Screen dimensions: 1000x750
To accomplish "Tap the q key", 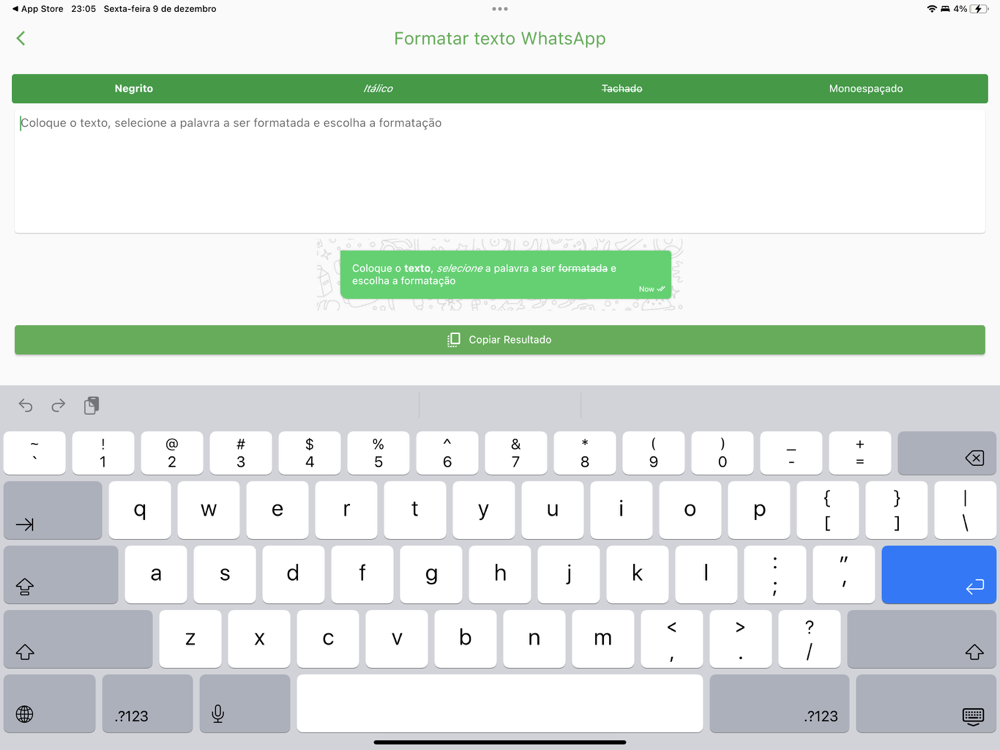I will pos(140,510).
